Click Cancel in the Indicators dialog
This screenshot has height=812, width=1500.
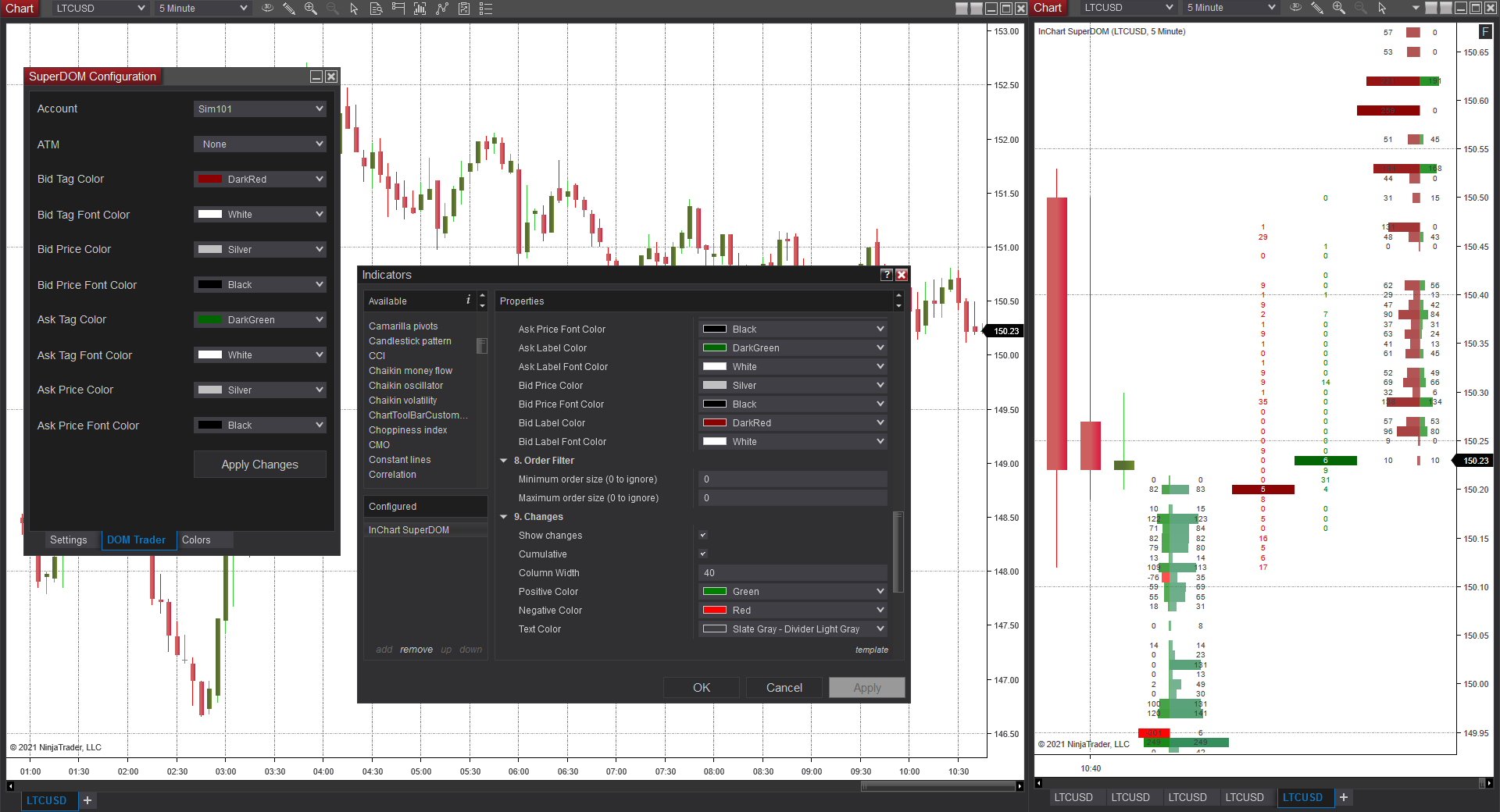coord(784,687)
